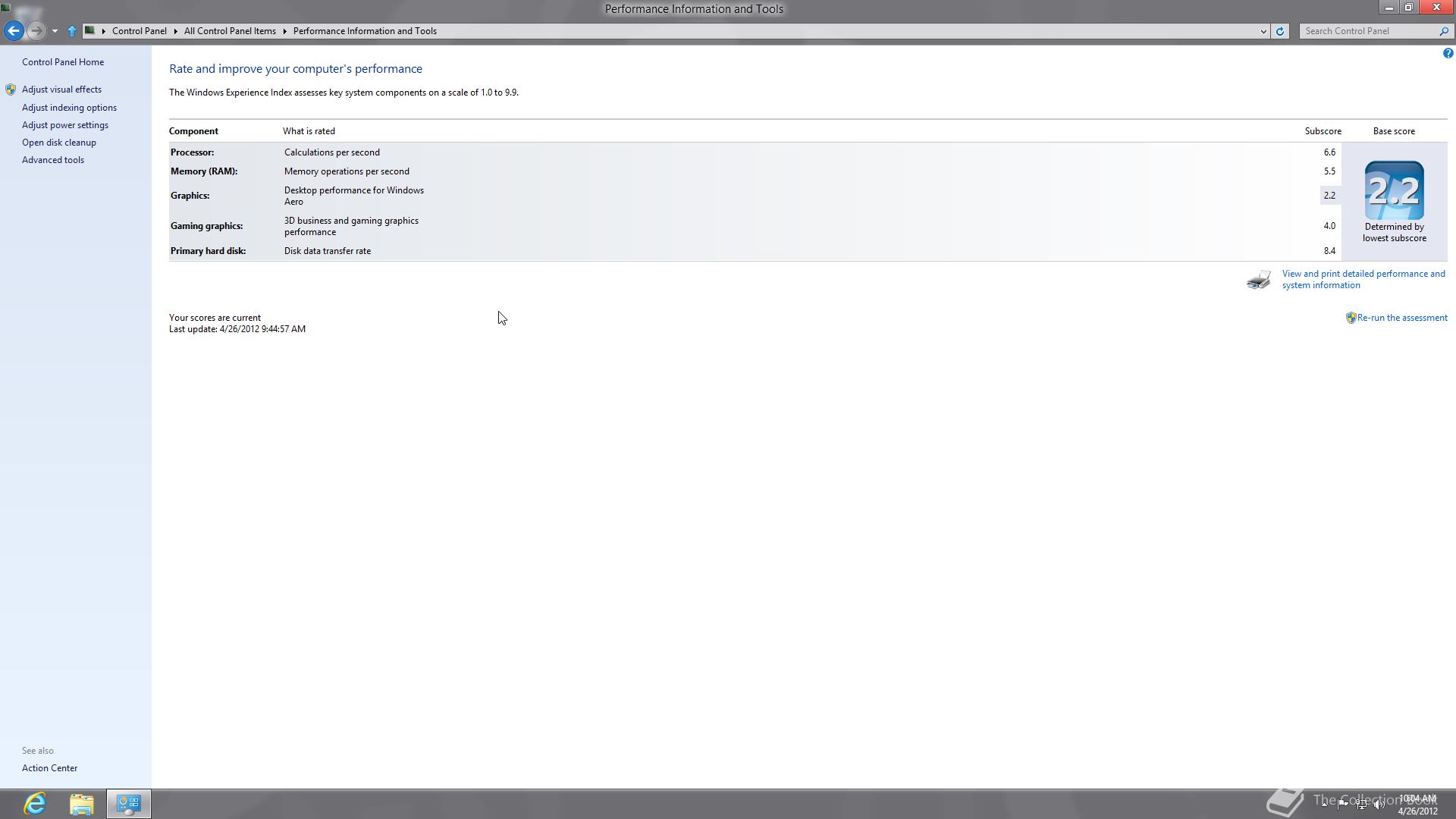Open Internet Explorer from taskbar
Viewport: 1456px width, 819px height.
point(35,804)
